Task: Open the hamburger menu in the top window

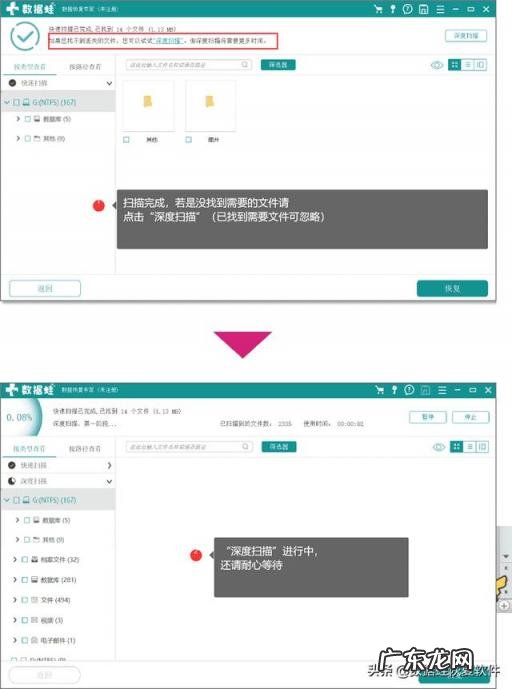Action: tap(440, 9)
